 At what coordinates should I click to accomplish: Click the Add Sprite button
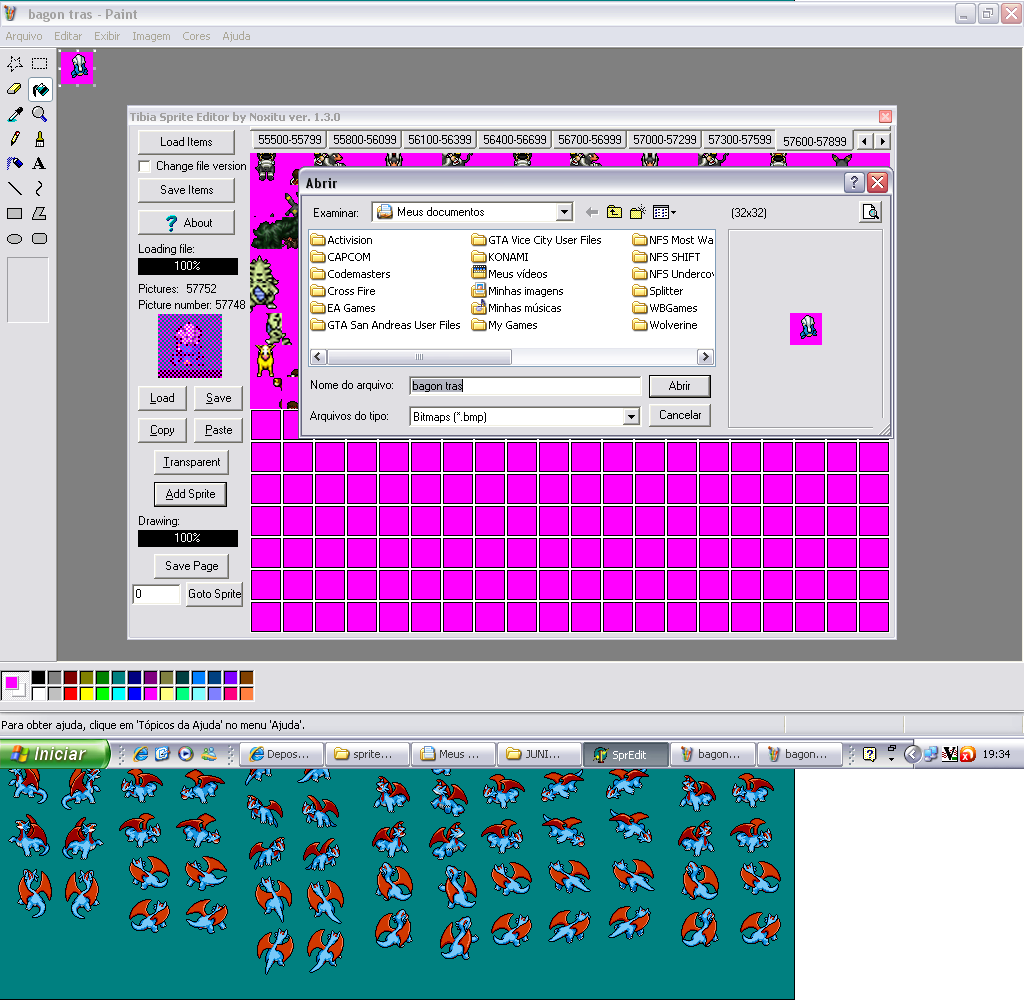pos(190,494)
